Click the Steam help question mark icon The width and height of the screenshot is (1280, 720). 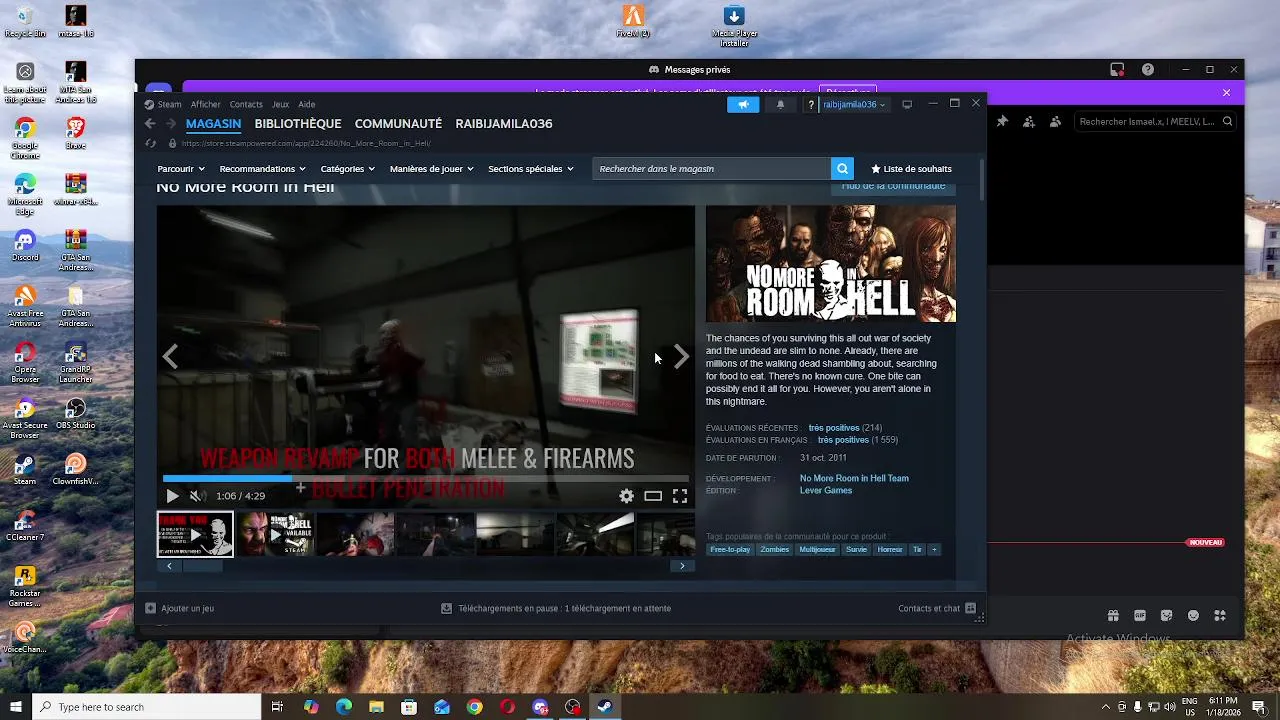811,104
